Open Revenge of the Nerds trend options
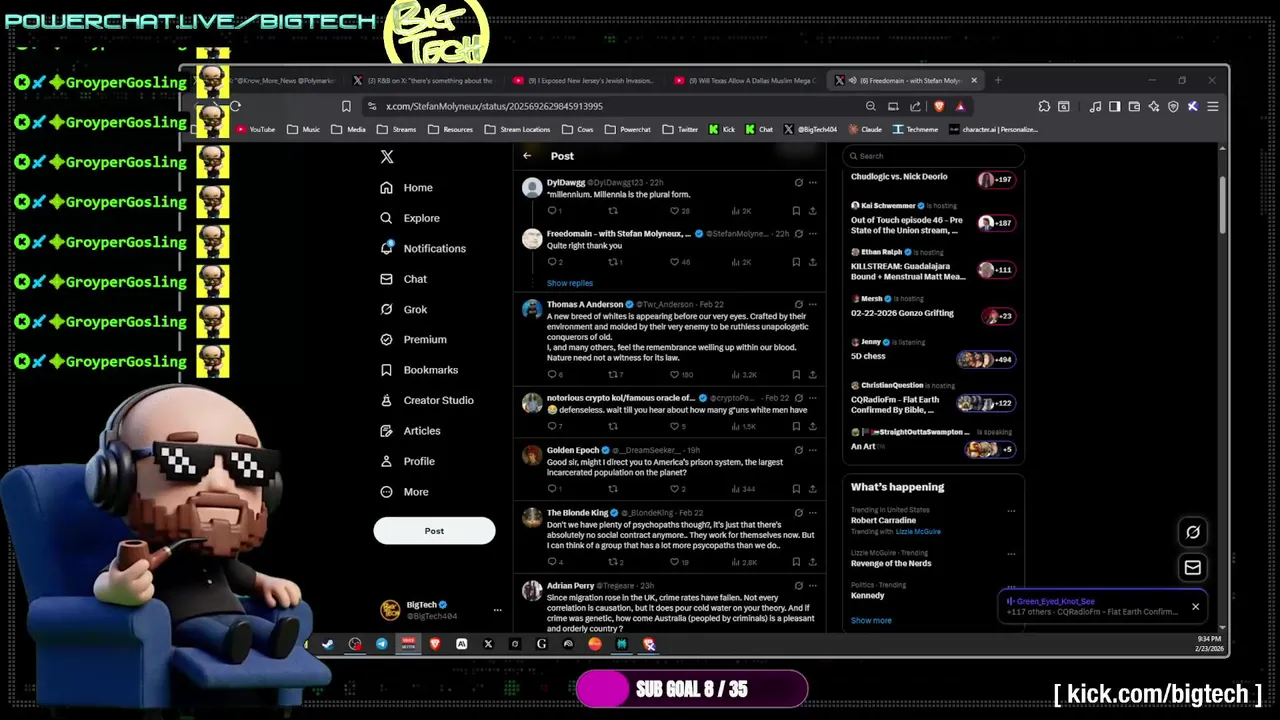 click(1011, 553)
